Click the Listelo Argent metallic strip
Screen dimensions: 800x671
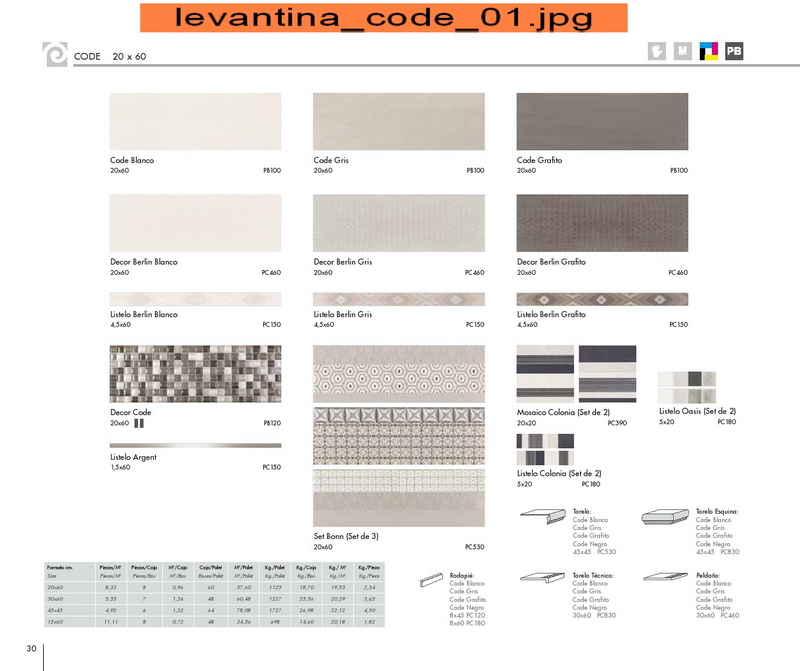[x=195, y=445]
